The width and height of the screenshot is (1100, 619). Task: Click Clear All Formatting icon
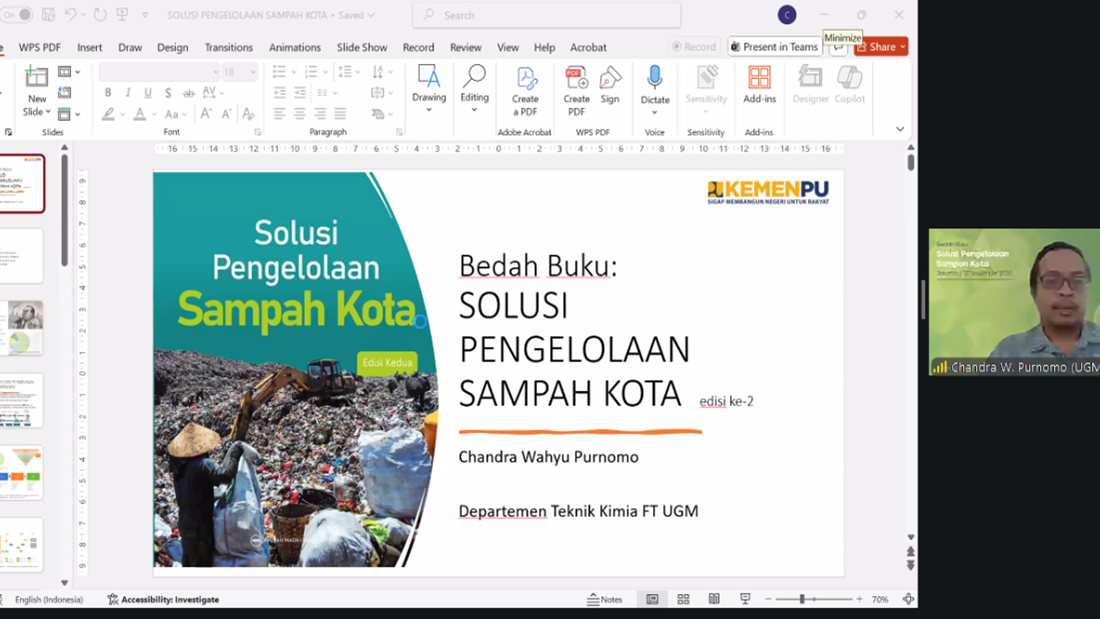[248, 114]
